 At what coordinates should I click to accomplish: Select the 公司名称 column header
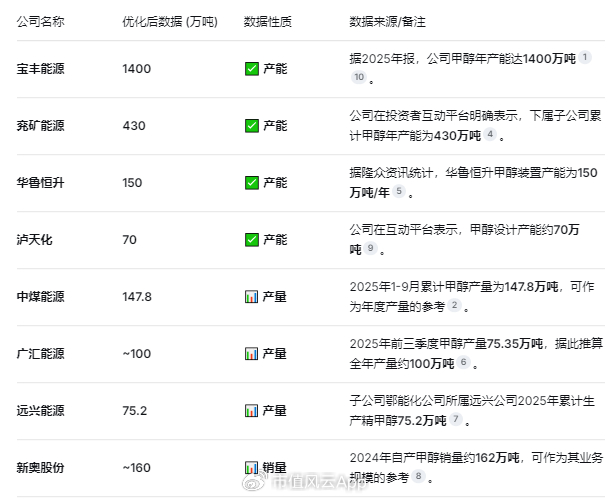coord(41,21)
